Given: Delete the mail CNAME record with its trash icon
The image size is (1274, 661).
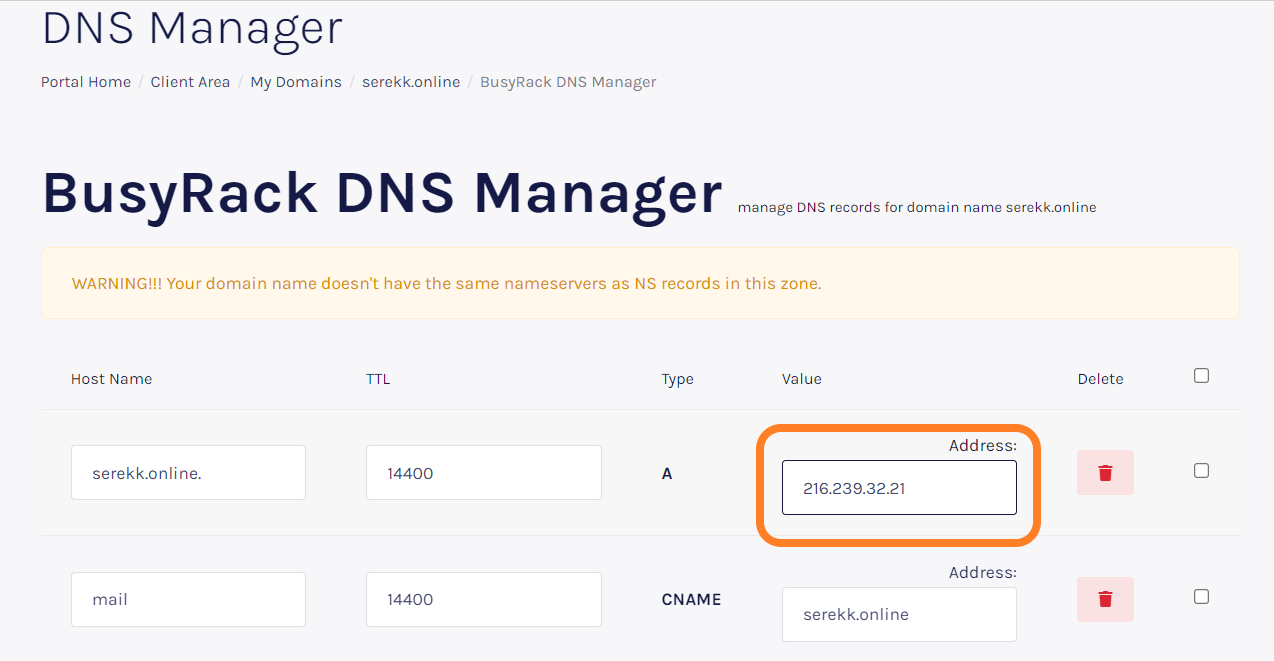Looking at the screenshot, I should pos(1105,599).
